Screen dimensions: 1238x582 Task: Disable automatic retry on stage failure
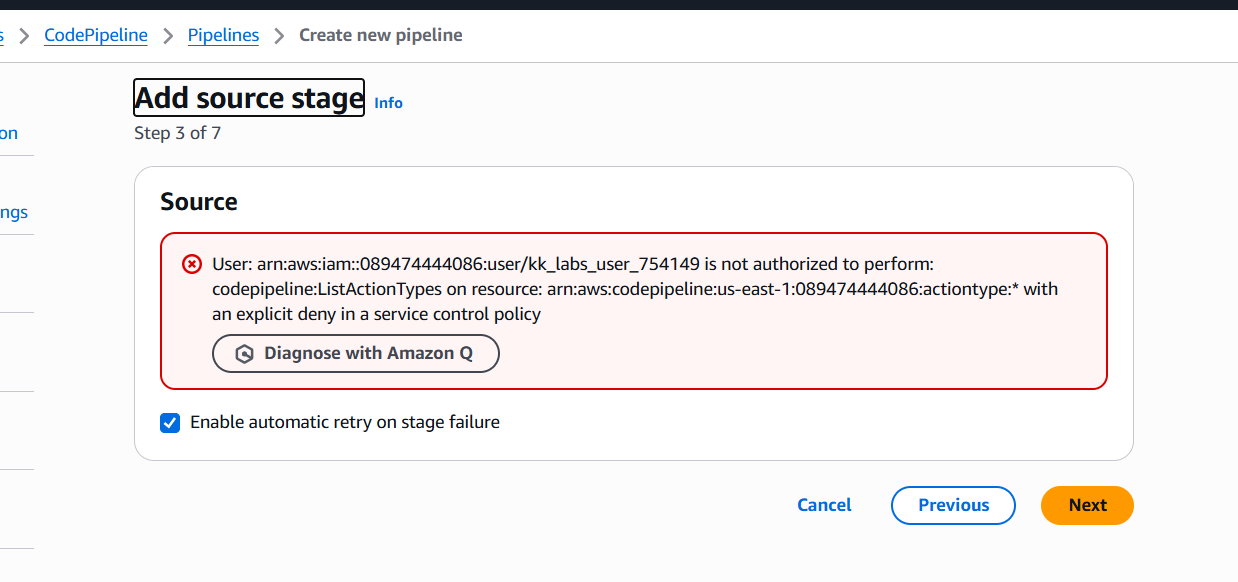(x=170, y=423)
